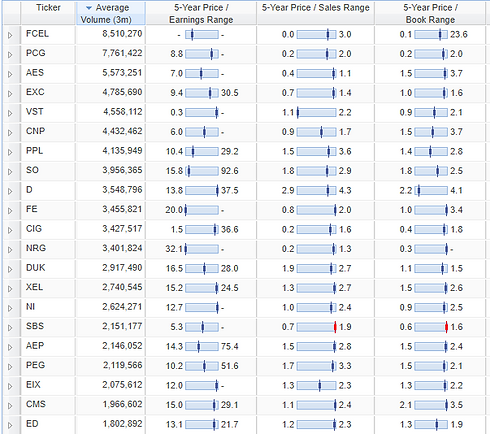The image size is (490, 434).
Task: Expand the XEL row
Action: (10, 288)
